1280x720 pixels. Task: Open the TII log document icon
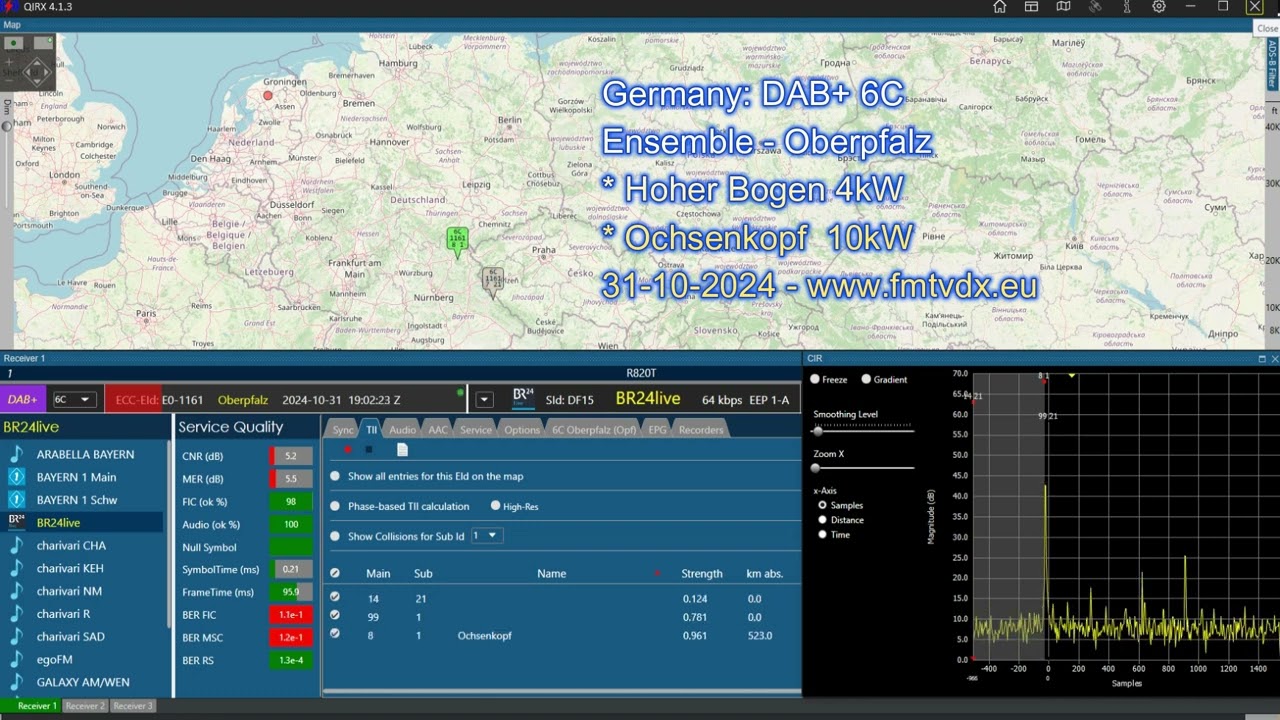402,450
